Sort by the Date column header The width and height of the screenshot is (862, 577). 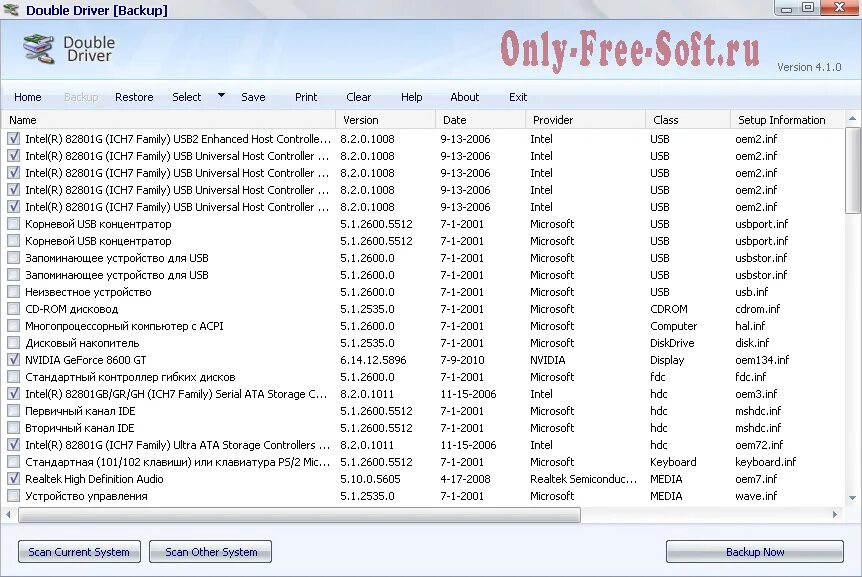click(x=480, y=120)
